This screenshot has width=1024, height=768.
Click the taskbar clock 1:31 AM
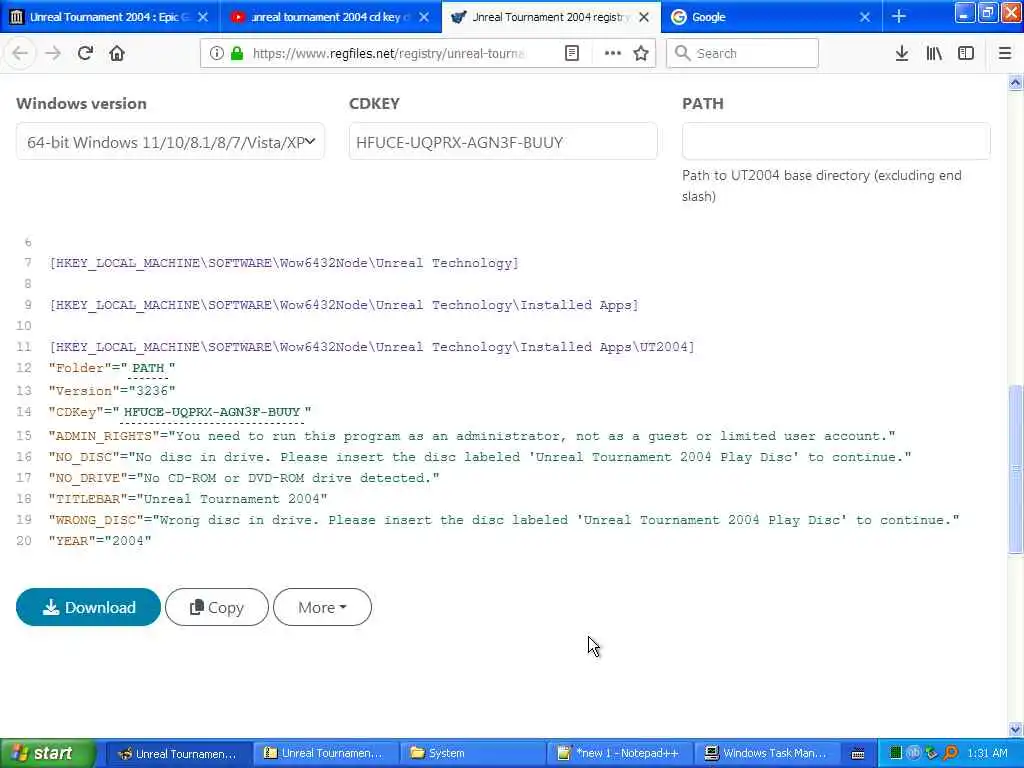(x=987, y=754)
